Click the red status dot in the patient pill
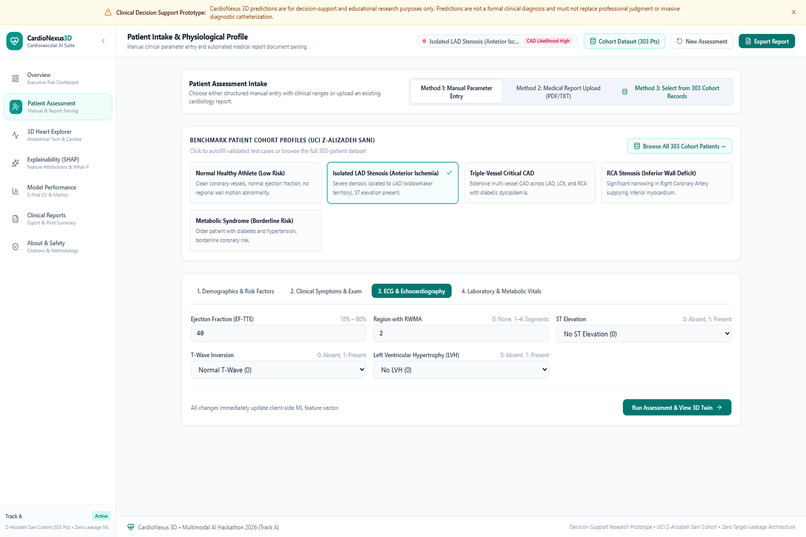The image size is (806, 537). (424, 41)
